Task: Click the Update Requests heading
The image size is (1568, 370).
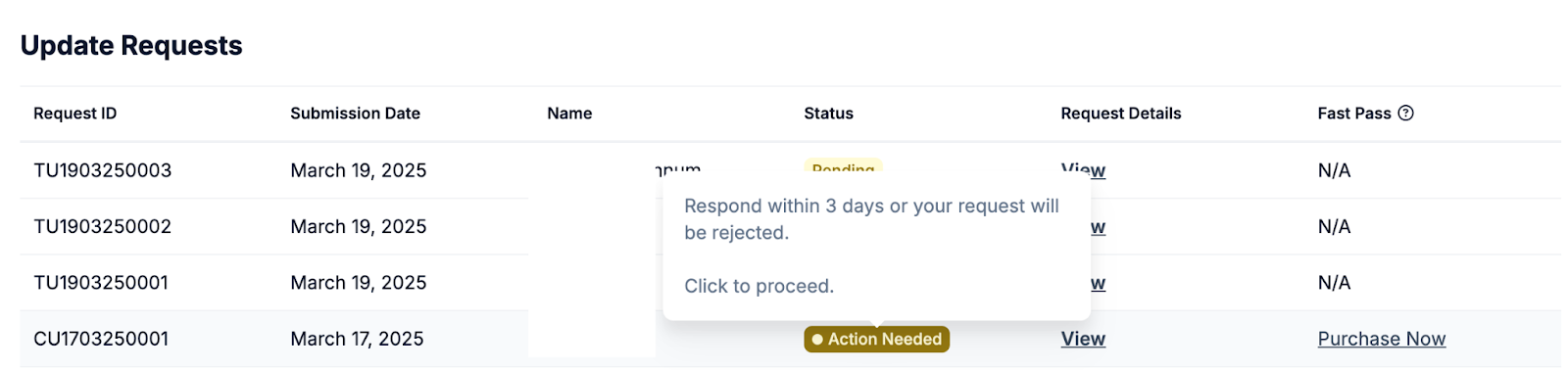Action: click(x=131, y=46)
